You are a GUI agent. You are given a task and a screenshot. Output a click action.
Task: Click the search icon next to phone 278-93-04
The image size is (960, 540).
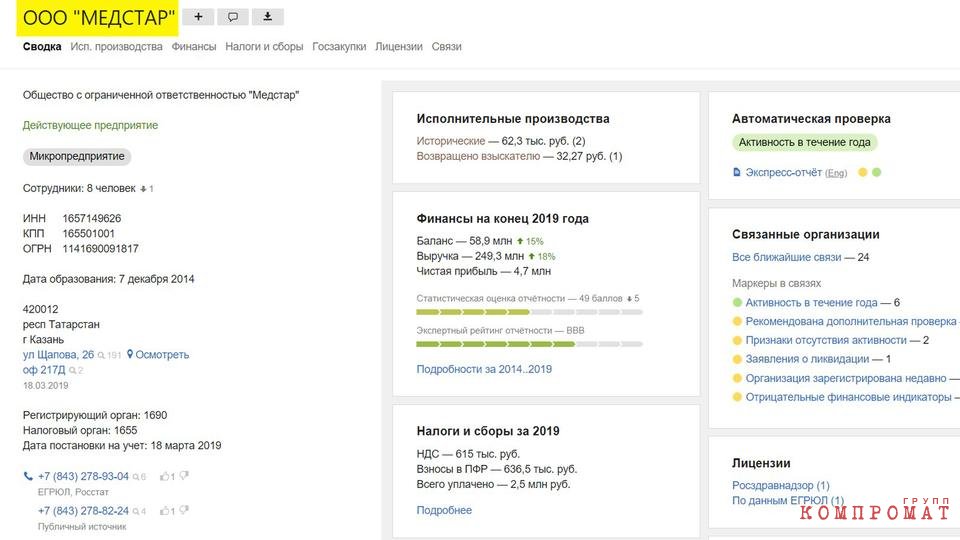click(x=136, y=477)
